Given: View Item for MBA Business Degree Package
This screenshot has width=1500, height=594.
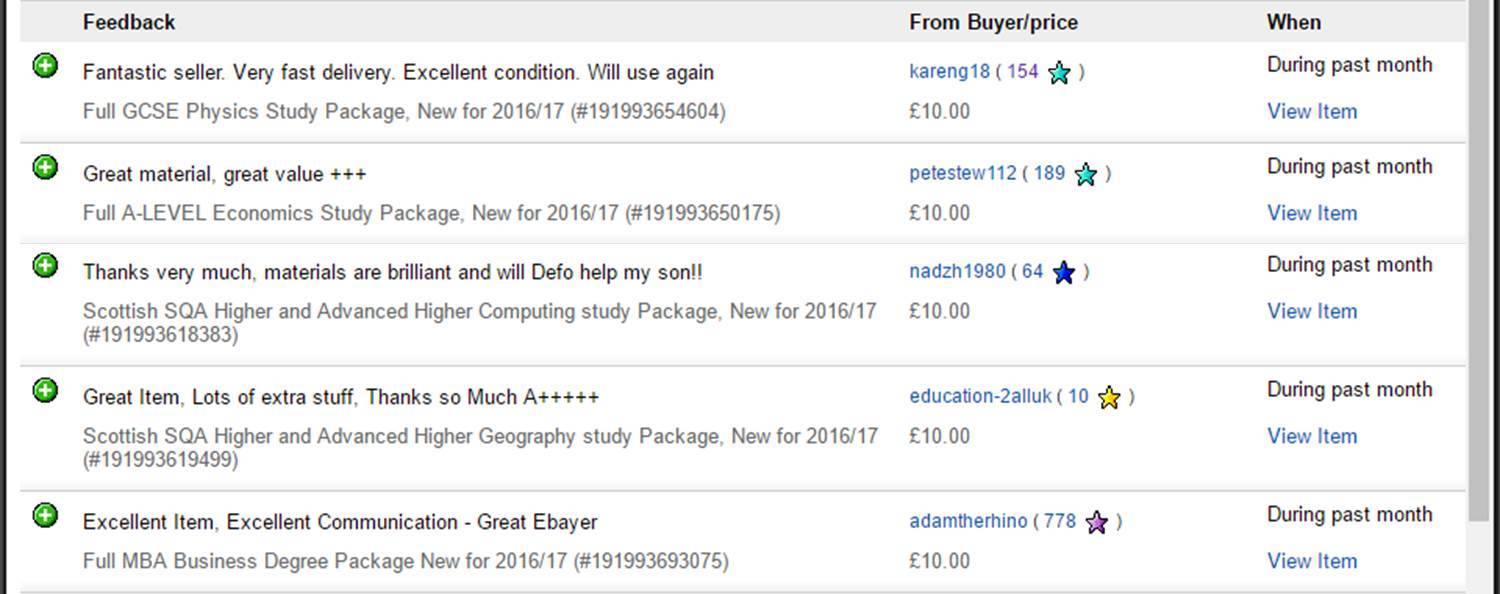Looking at the screenshot, I should click(1312, 561).
